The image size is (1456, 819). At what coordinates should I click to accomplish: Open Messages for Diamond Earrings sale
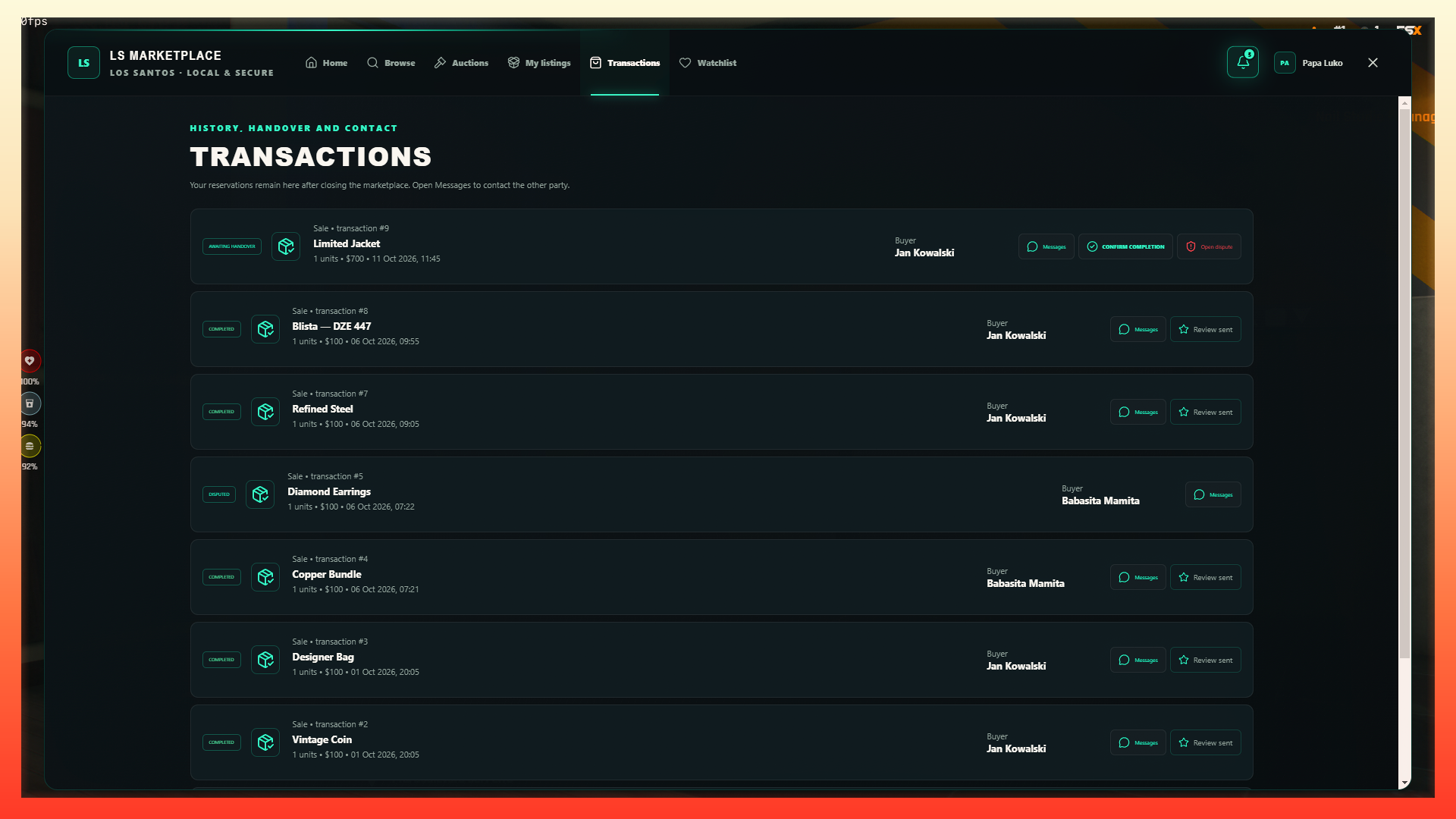tap(1213, 494)
